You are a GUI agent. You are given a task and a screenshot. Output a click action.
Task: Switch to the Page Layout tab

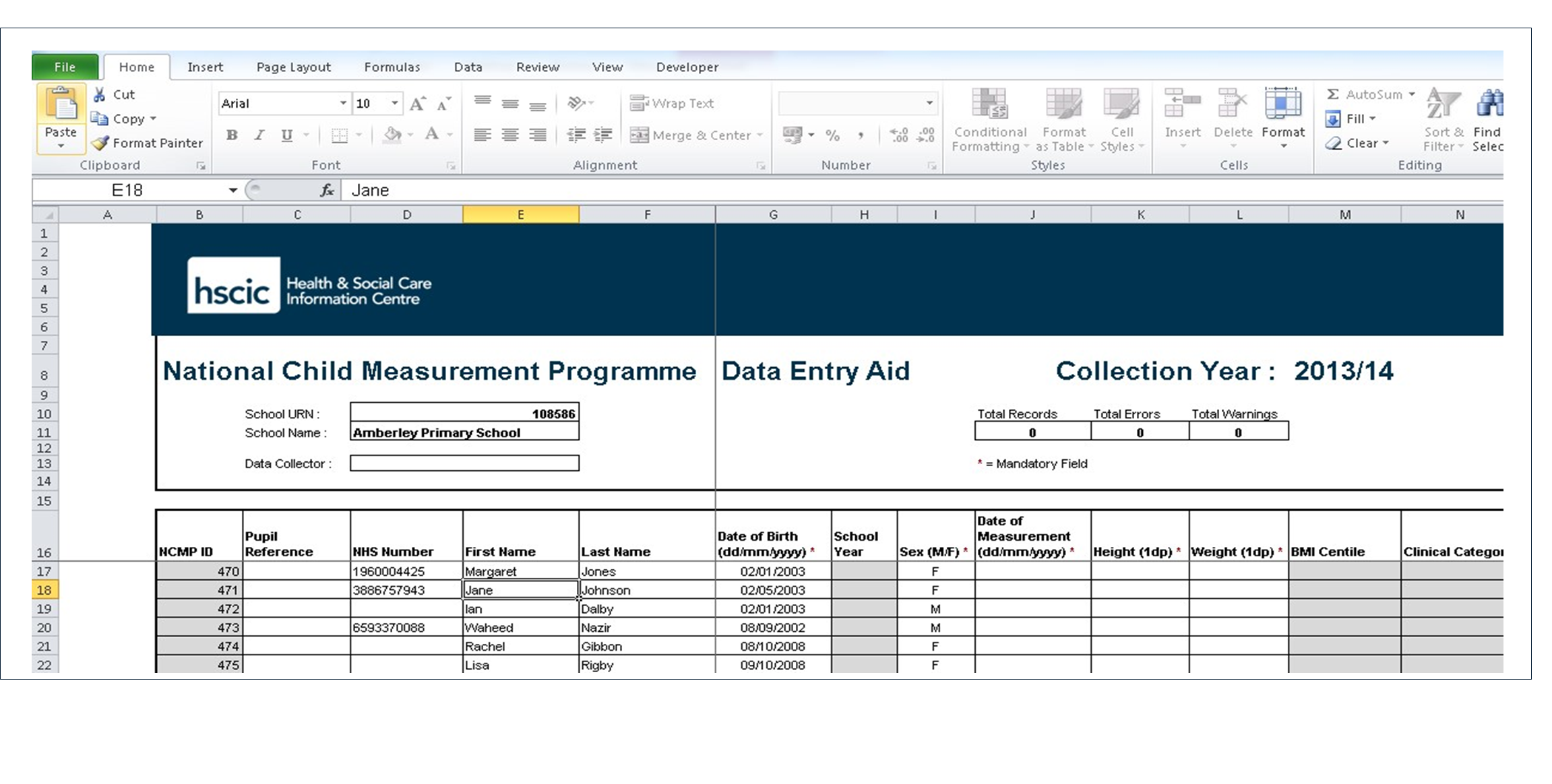tap(293, 67)
